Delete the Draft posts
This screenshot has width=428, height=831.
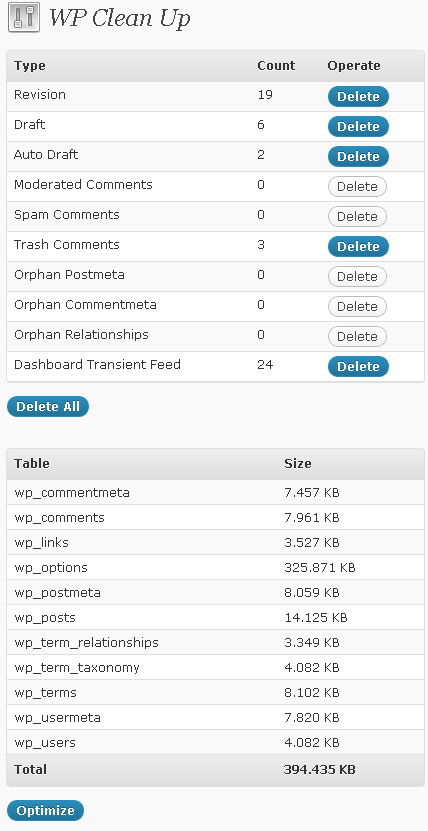(x=358, y=127)
